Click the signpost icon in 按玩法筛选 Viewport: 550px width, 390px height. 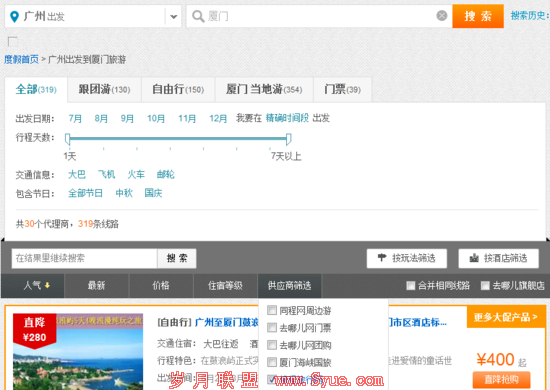pos(382,258)
